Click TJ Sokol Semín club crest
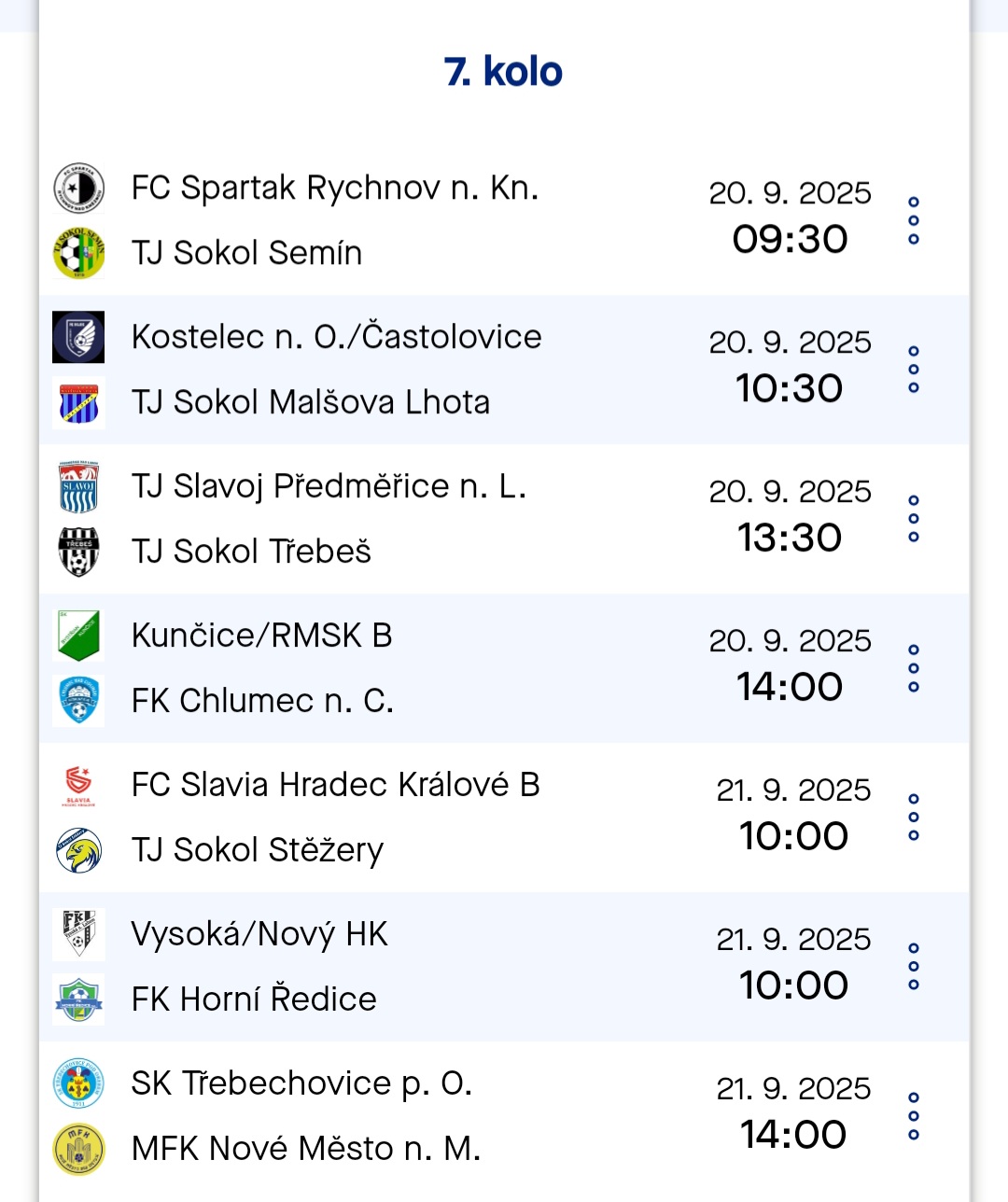The image size is (1008, 1202). [x=78, y=253]
